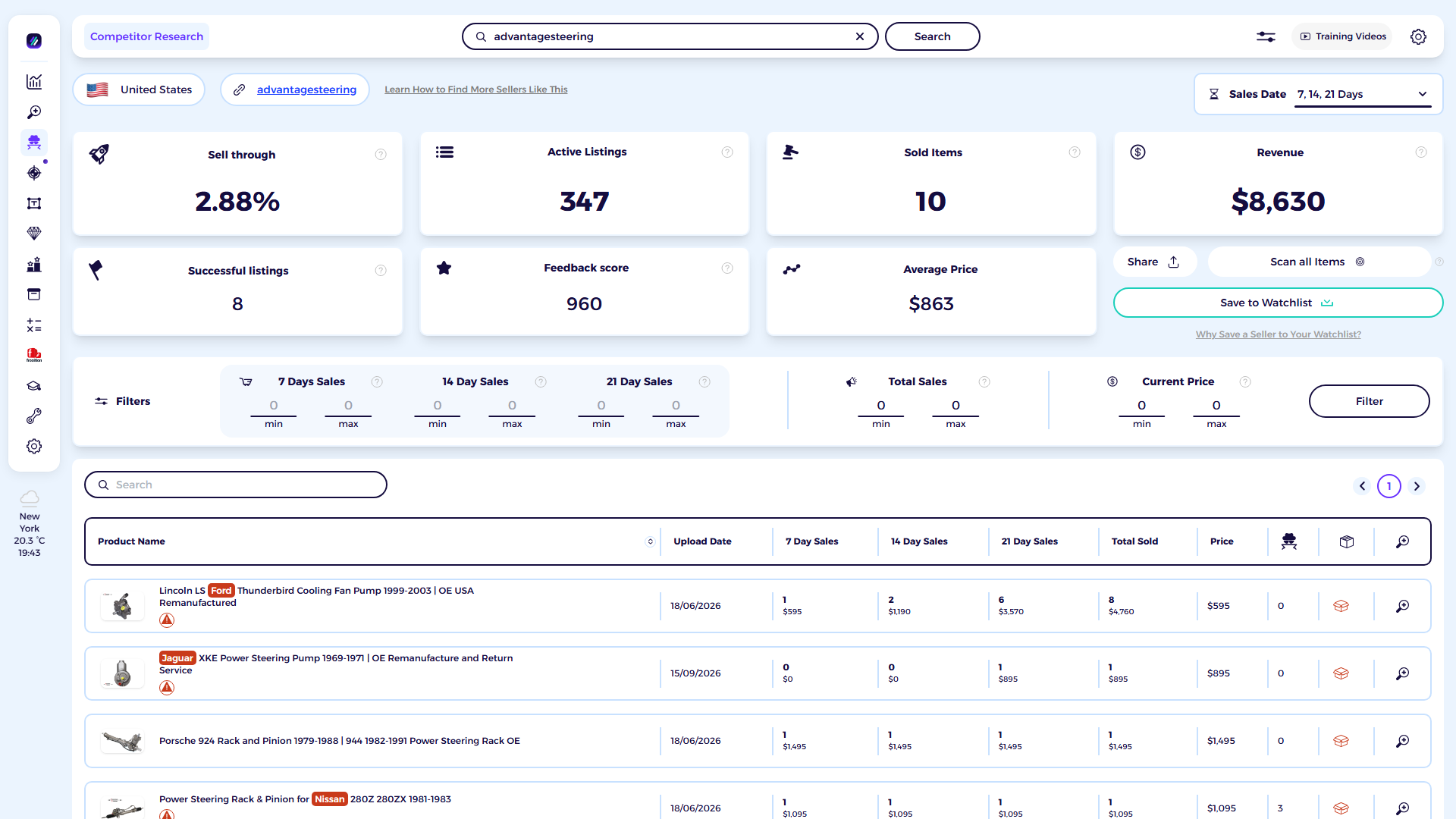Open the diamond icon in sidebar
The height and width of the screenshot is (819, 1456).
(x=34, y=234)
